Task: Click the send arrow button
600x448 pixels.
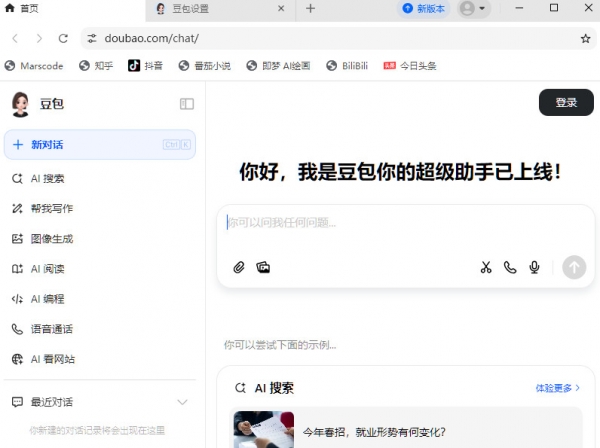Action: (574, 267)
